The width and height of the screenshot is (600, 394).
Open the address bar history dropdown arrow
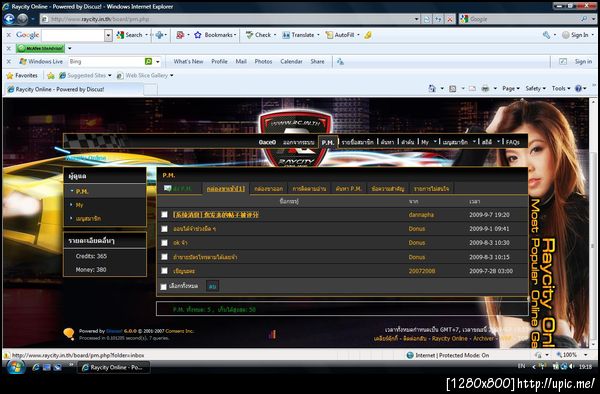pyautogui.click(x=416, y=19)
